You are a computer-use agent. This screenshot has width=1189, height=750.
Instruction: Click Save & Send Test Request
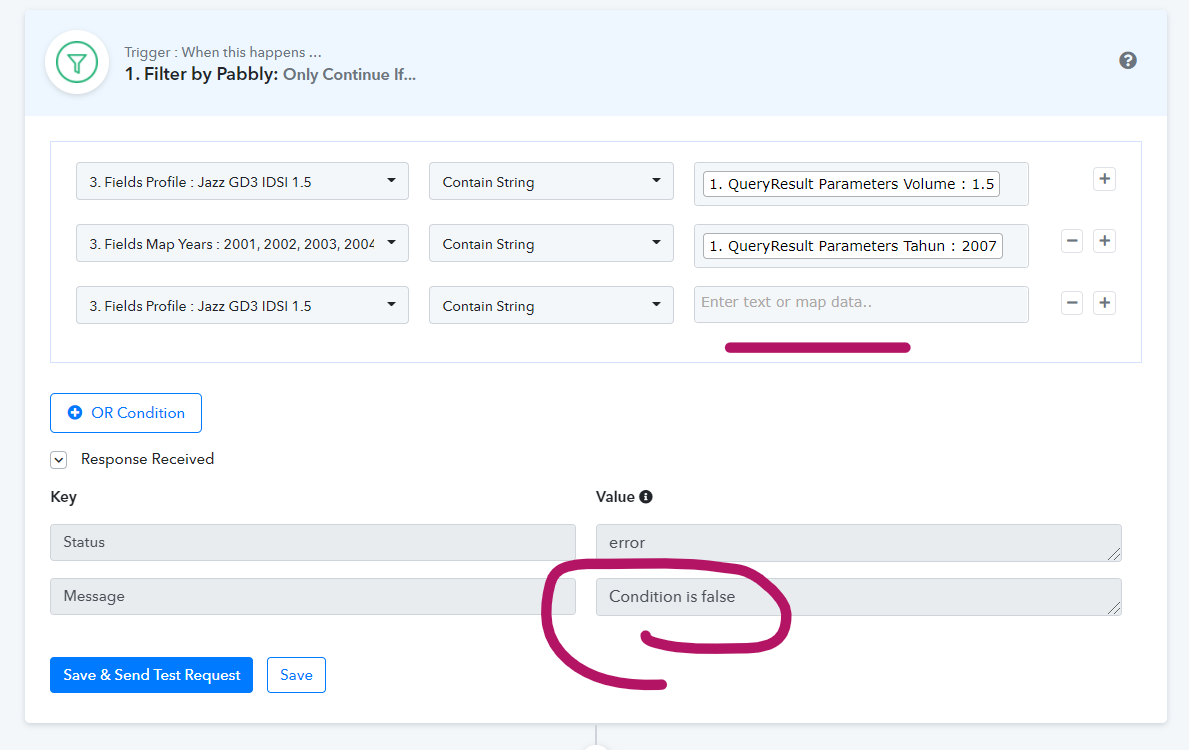click(x=151, y=675)
